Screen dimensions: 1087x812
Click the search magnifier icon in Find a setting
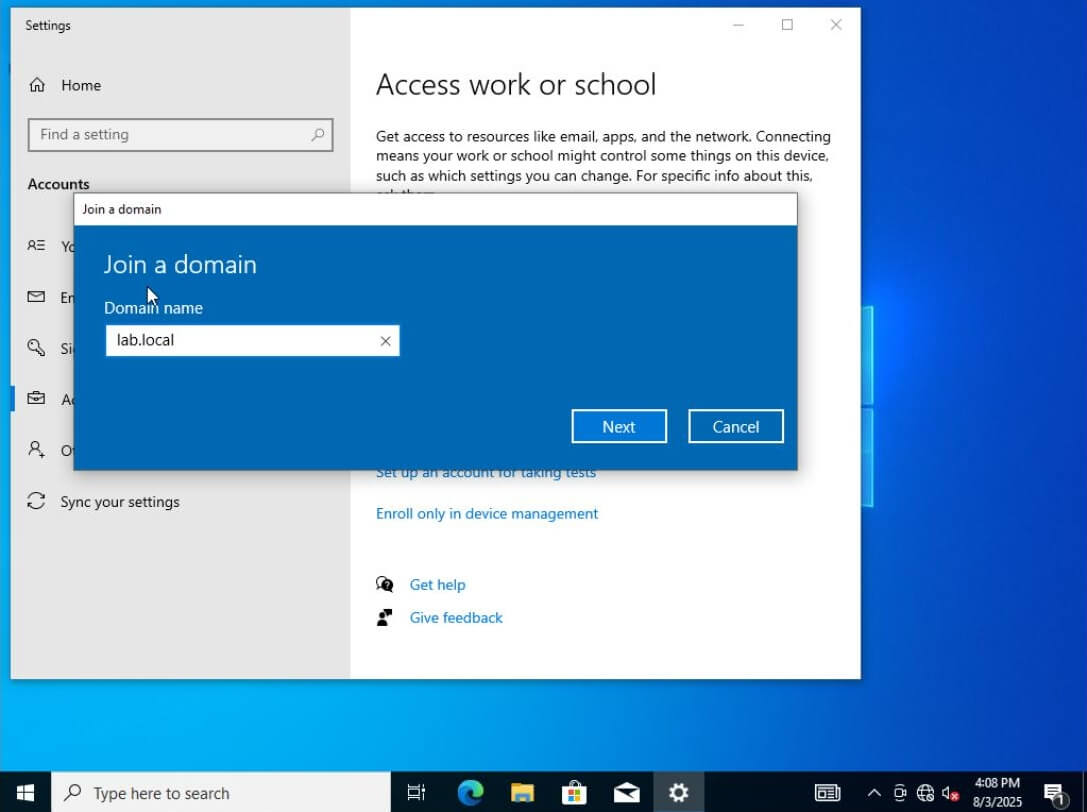pos(318,135)
